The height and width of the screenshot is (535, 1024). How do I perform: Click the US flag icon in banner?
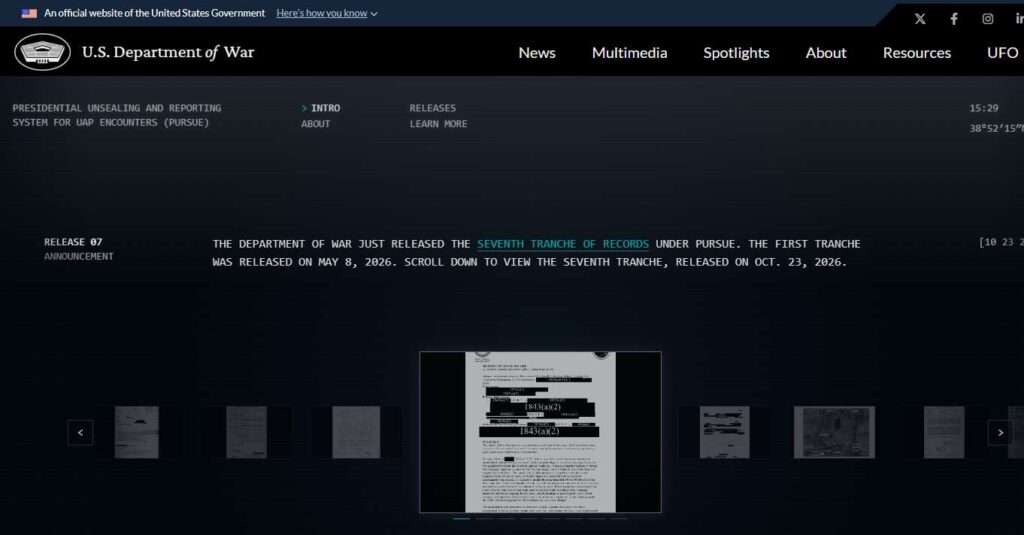[x=29, y=13]
